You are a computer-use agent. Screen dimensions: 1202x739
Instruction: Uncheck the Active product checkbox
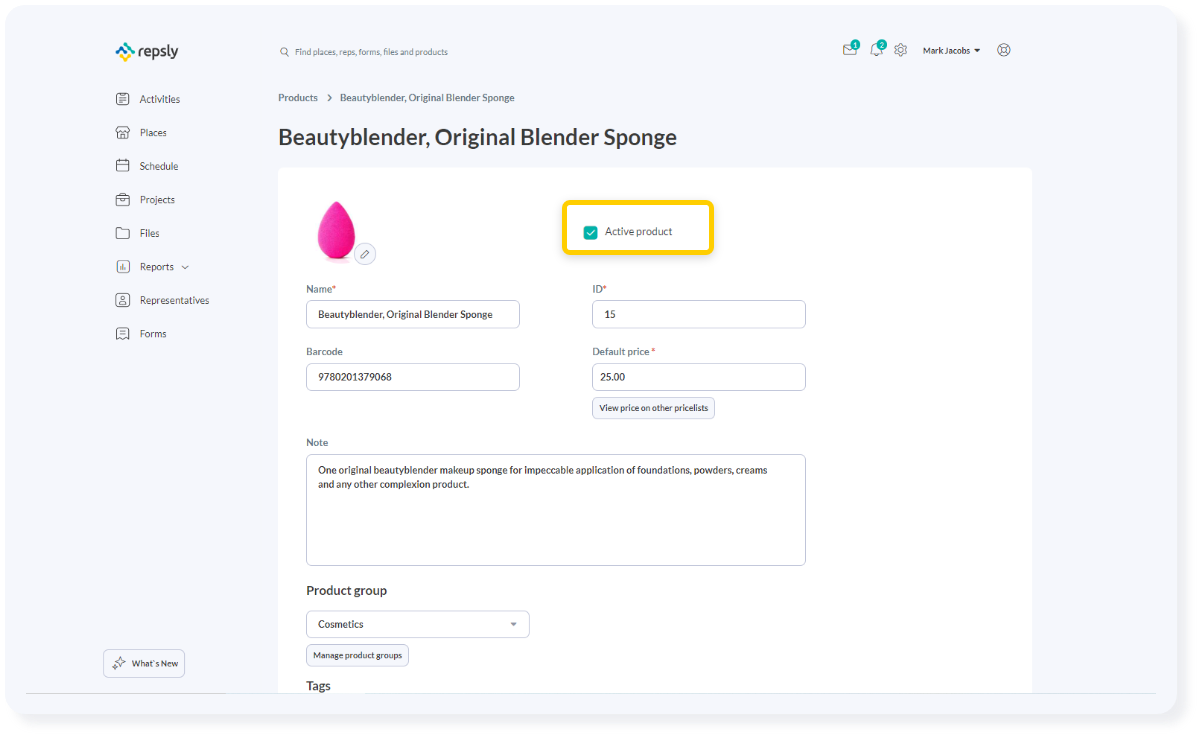(590, 232)
